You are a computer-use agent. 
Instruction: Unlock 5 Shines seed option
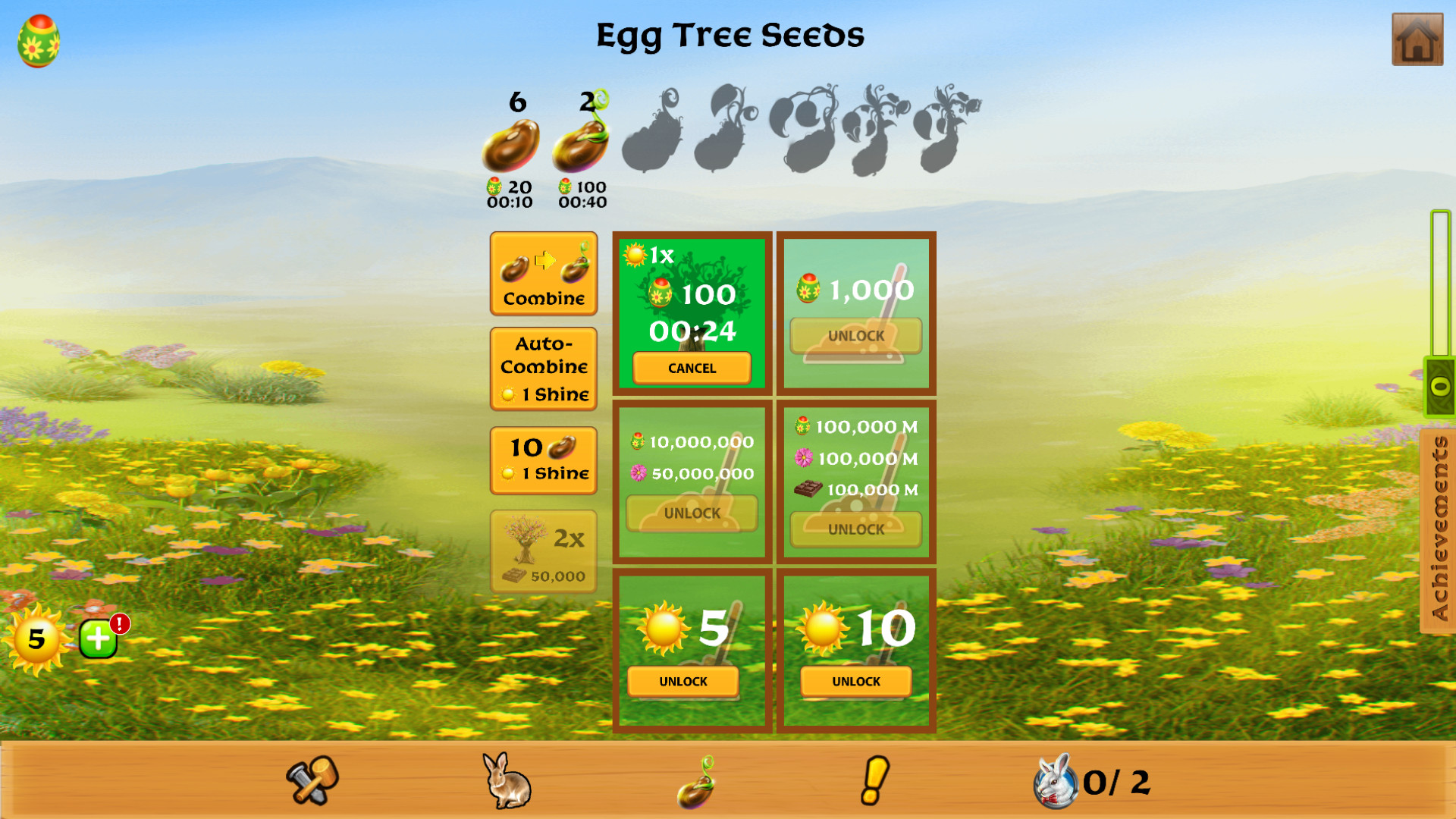point(683,681)
